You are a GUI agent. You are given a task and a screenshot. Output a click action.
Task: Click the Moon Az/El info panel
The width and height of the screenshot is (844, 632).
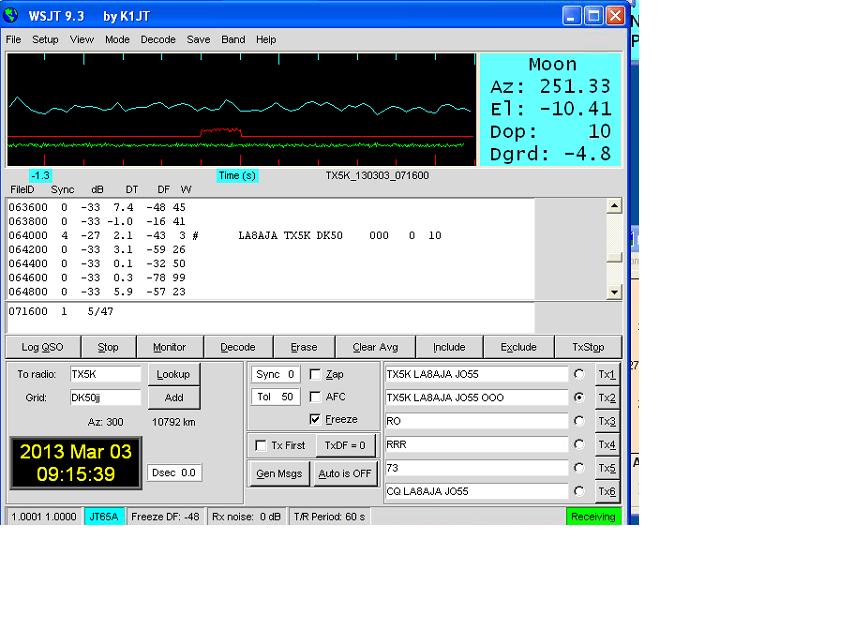pyautogui.click(x=550, y=109)
